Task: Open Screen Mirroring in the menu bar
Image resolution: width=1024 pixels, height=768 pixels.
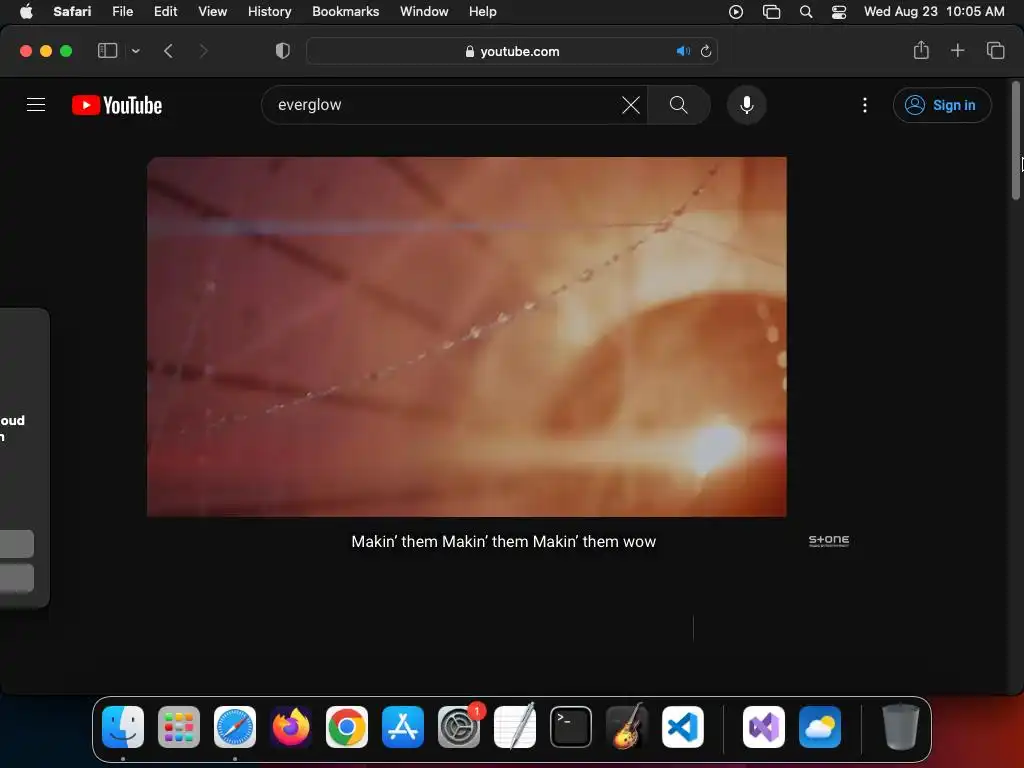Action: pyautogui.click(x=771, y=12)
